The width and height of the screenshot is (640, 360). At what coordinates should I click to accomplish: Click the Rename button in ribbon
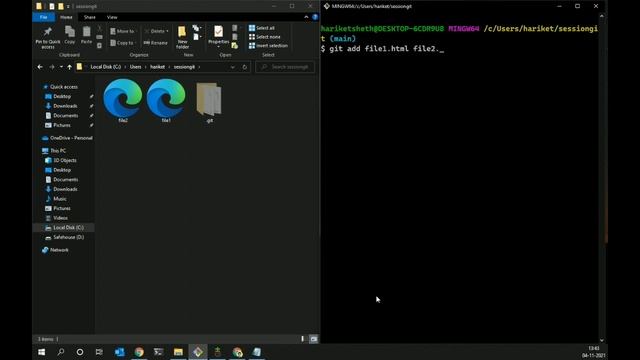(x=156, y=42)
